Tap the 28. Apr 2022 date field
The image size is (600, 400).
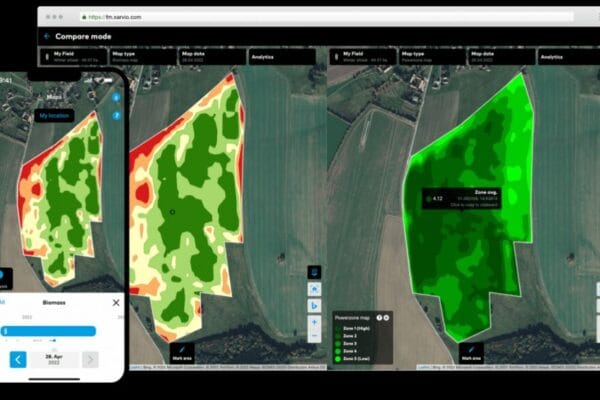(x=54, y=359)
